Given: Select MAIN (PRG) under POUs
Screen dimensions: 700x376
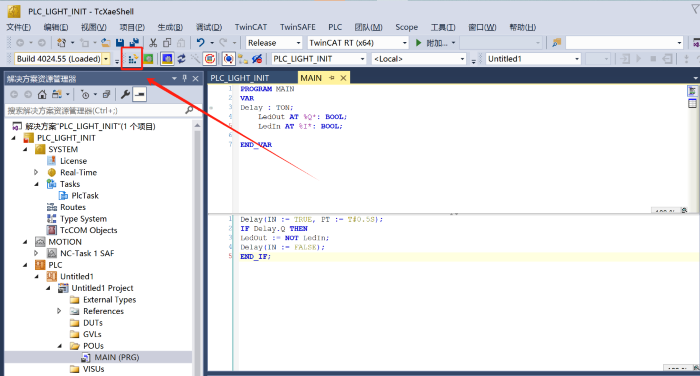Looking at the screenshot, I should tap(117, 357).
